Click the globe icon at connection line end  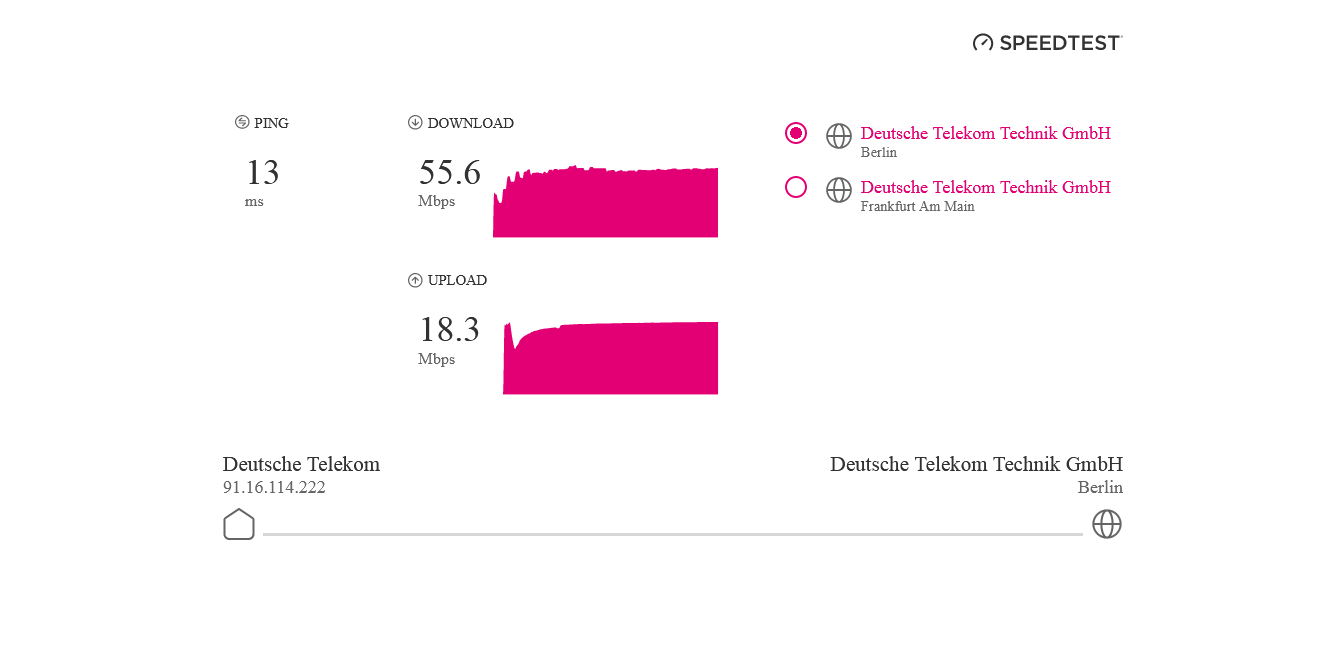(1107, 524)
